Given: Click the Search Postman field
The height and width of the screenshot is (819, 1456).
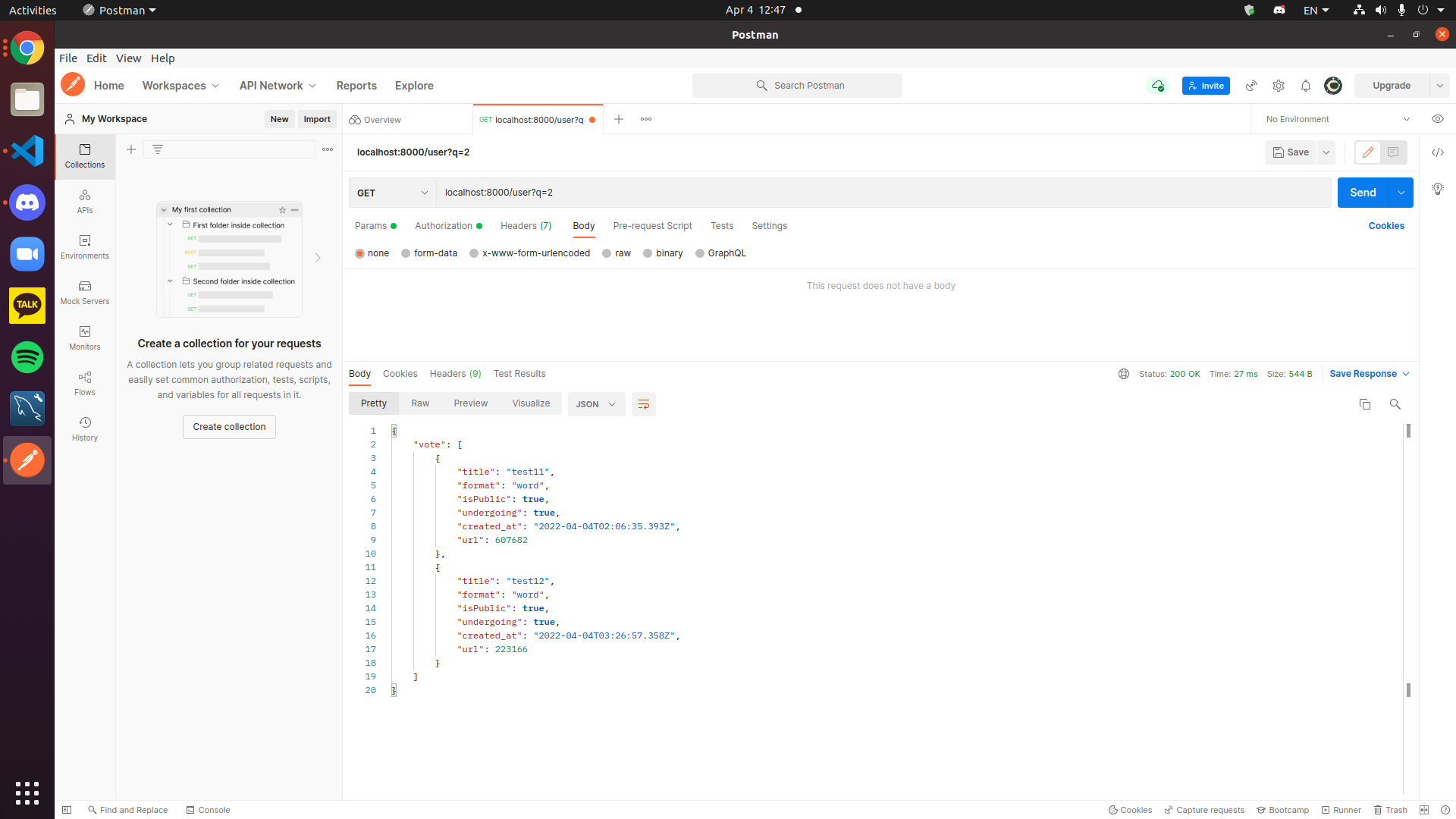Looking at the screenshot, I should 797,86.
